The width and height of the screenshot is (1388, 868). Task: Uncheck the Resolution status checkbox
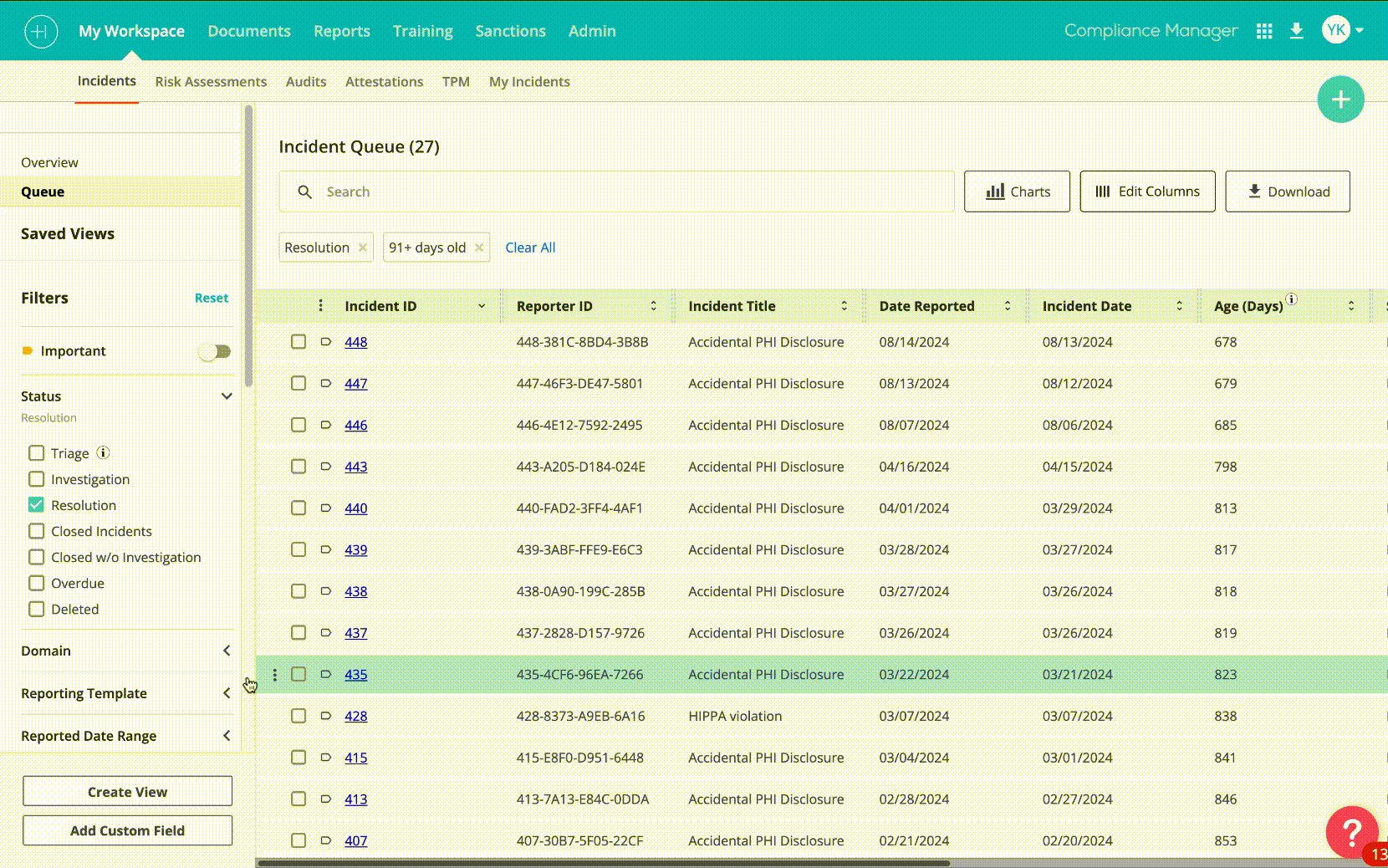point(36,505)
